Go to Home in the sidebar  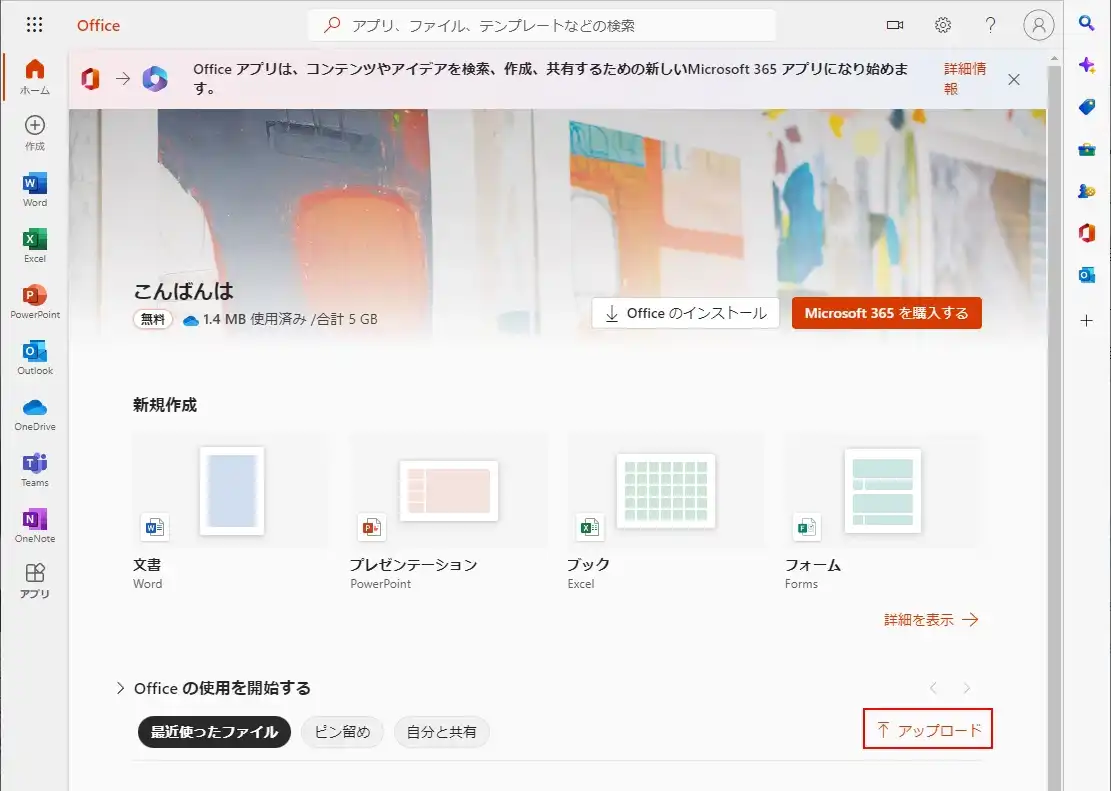pyautogui.click(x=35, y=77)
